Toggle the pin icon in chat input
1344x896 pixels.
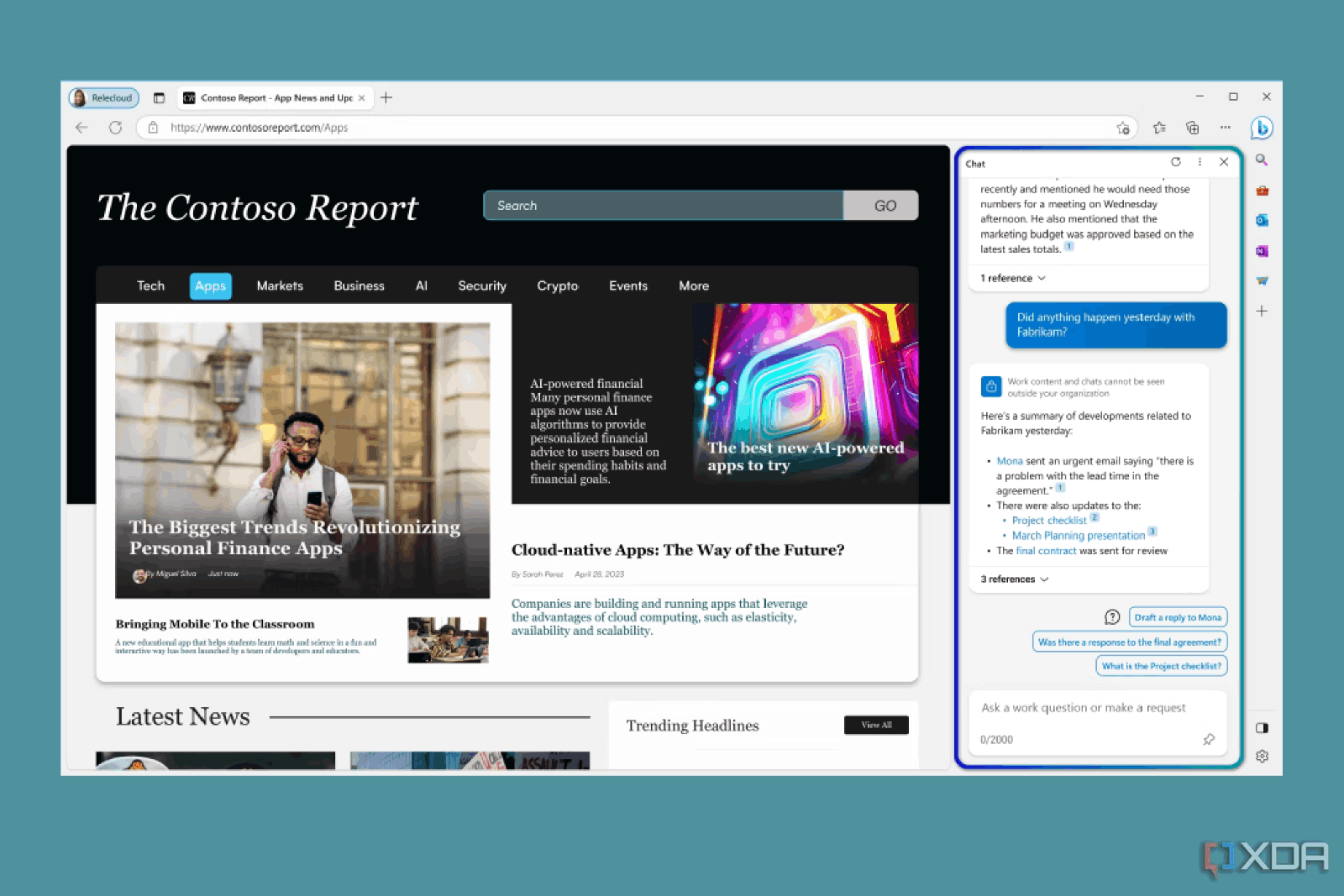[x=1209, y=739]
